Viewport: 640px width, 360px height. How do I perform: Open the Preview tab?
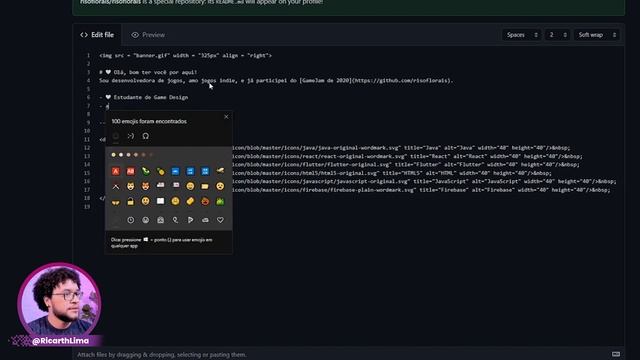pyautogui.click(x=148, y=35)
